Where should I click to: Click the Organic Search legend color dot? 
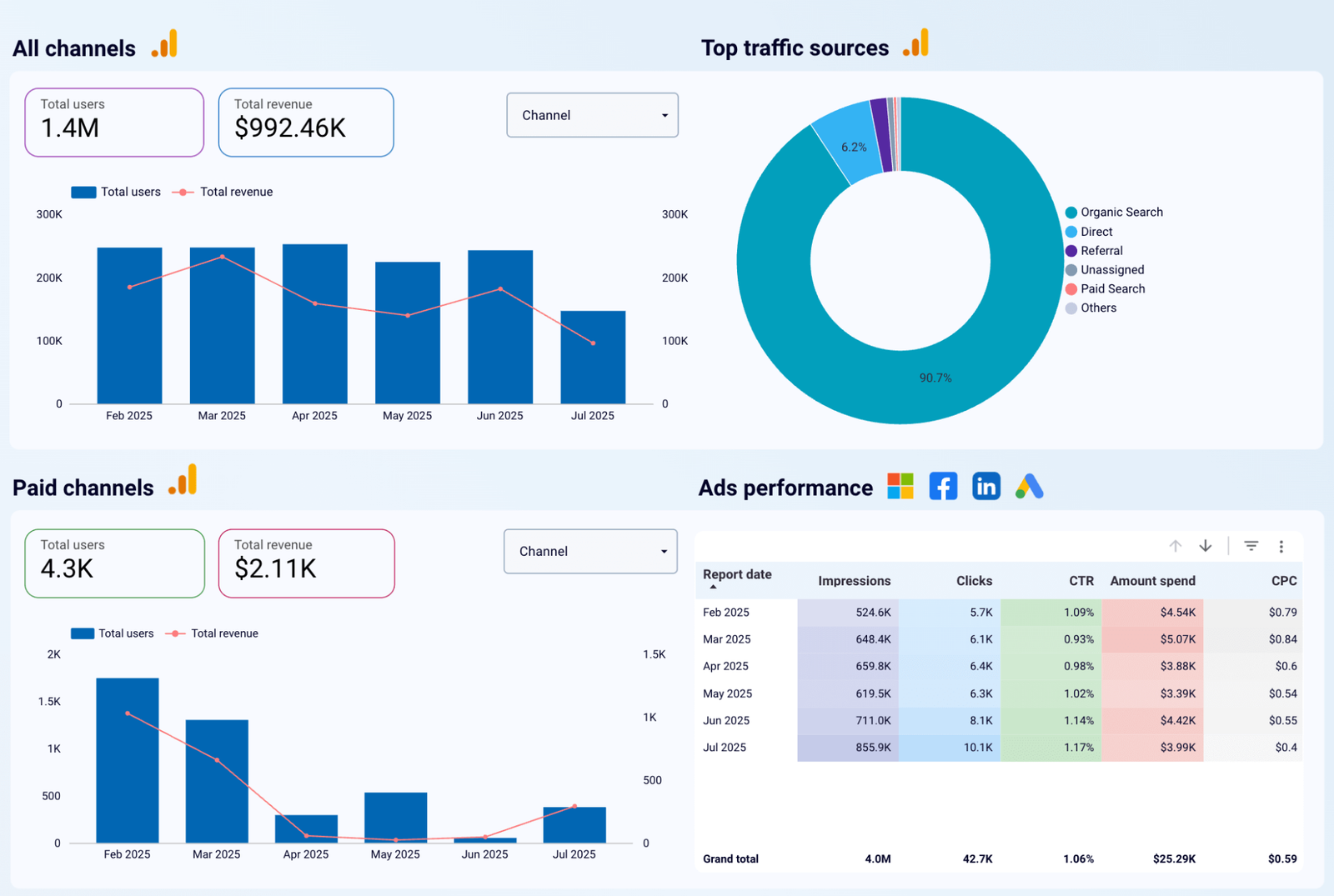1071,213
